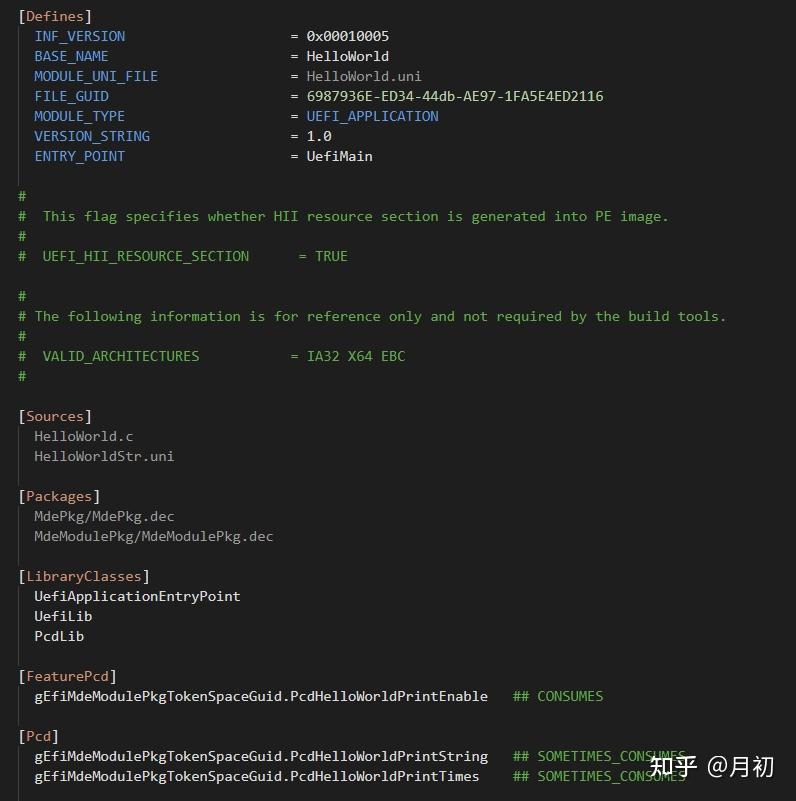This screenshot has height=801, width=796.
Task: Click the [Packages] section header
Action: coord(59,496)
